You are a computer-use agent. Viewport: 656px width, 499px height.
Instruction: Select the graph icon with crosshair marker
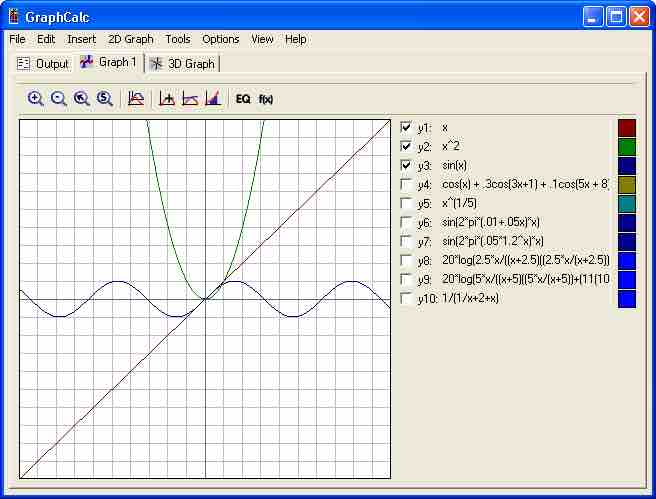[167, 99]
